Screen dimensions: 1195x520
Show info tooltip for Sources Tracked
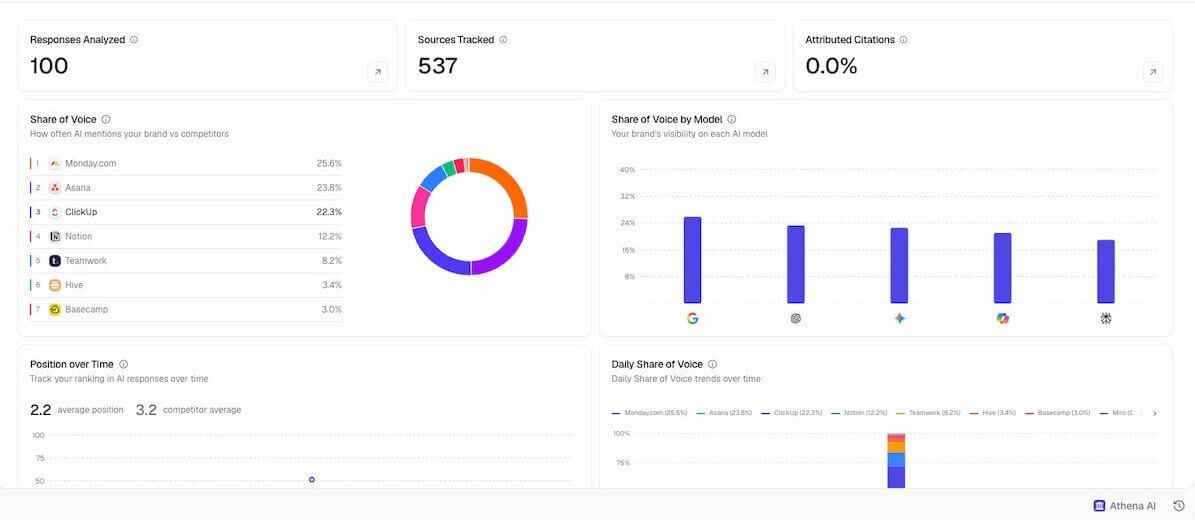tap(503, 40)
